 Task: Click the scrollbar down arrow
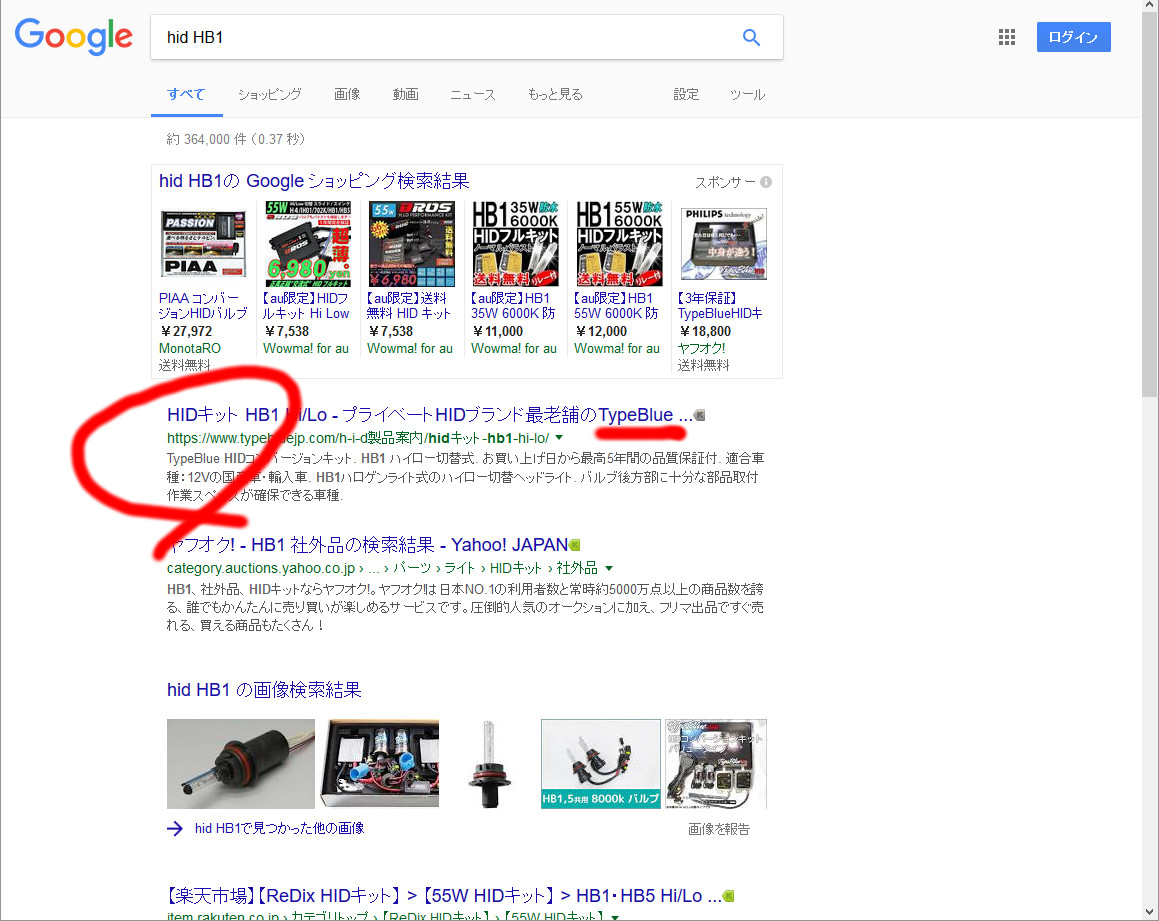[x=1149, y=912]
